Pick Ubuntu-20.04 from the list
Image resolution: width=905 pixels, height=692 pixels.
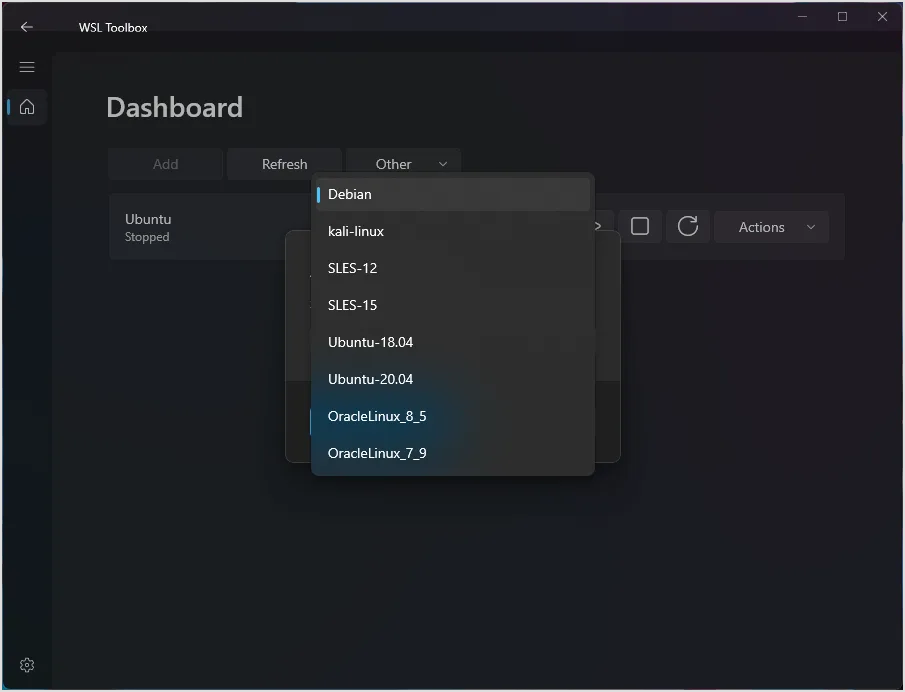(x=452, y=379)
